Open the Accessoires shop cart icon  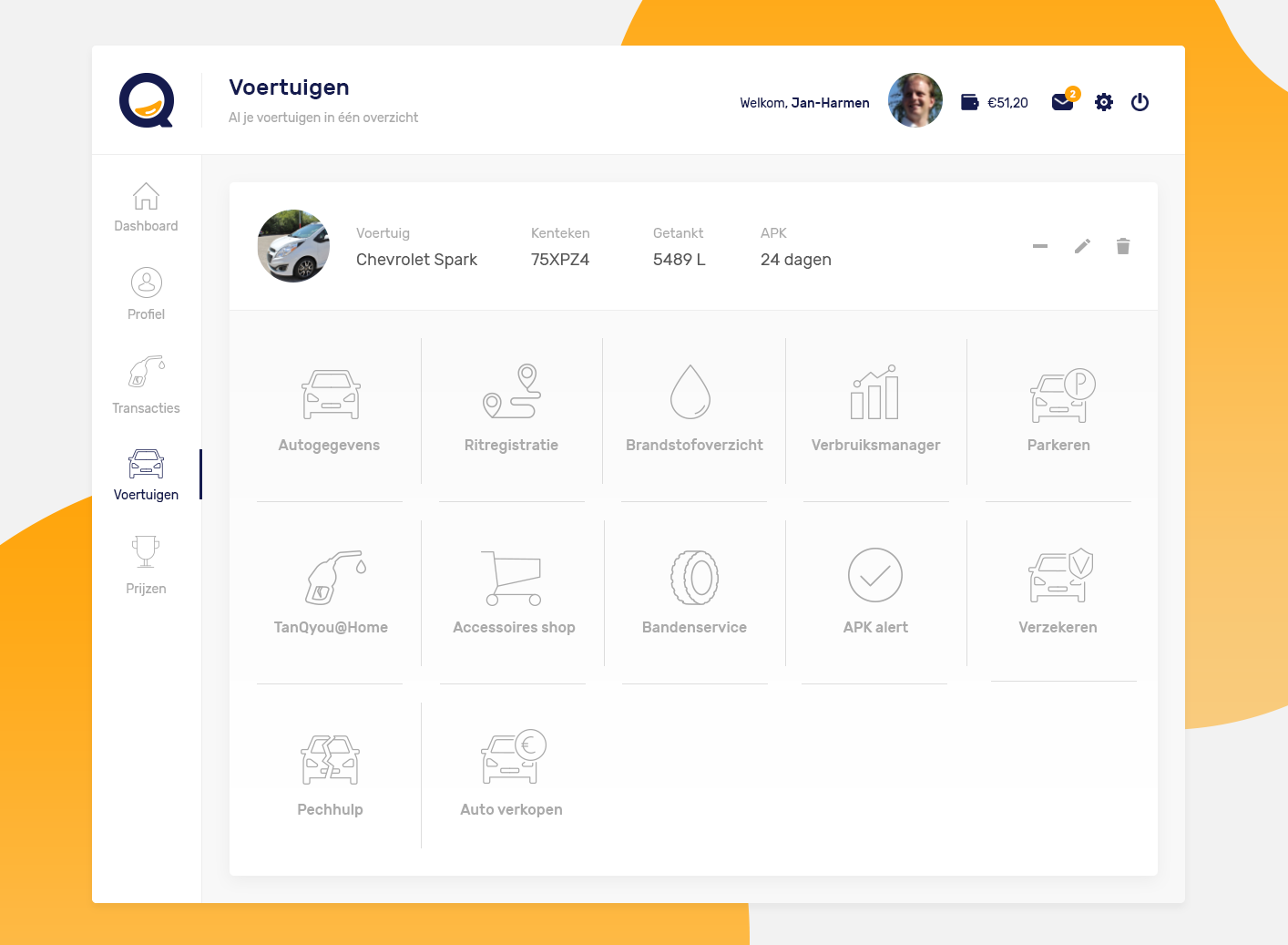[x=512, y=578]
